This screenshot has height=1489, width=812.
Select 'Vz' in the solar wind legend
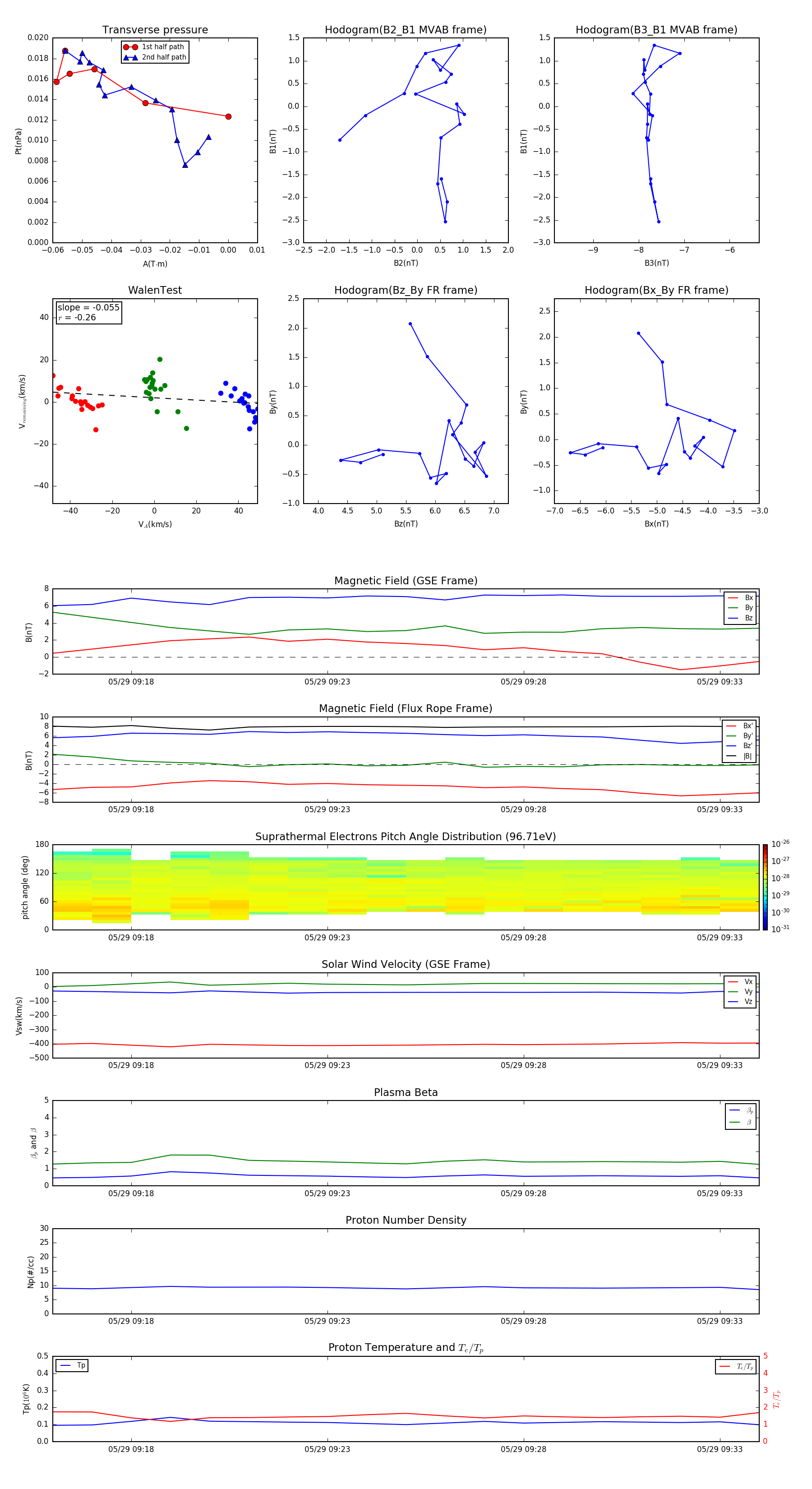tap(740, 1002)
